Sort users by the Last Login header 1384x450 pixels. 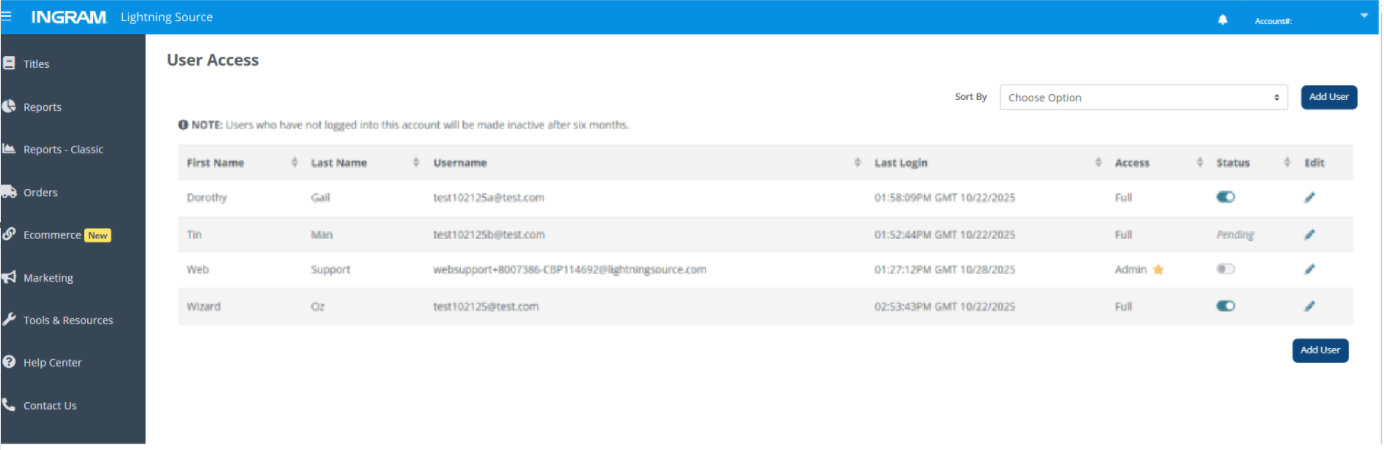point(901,163)
